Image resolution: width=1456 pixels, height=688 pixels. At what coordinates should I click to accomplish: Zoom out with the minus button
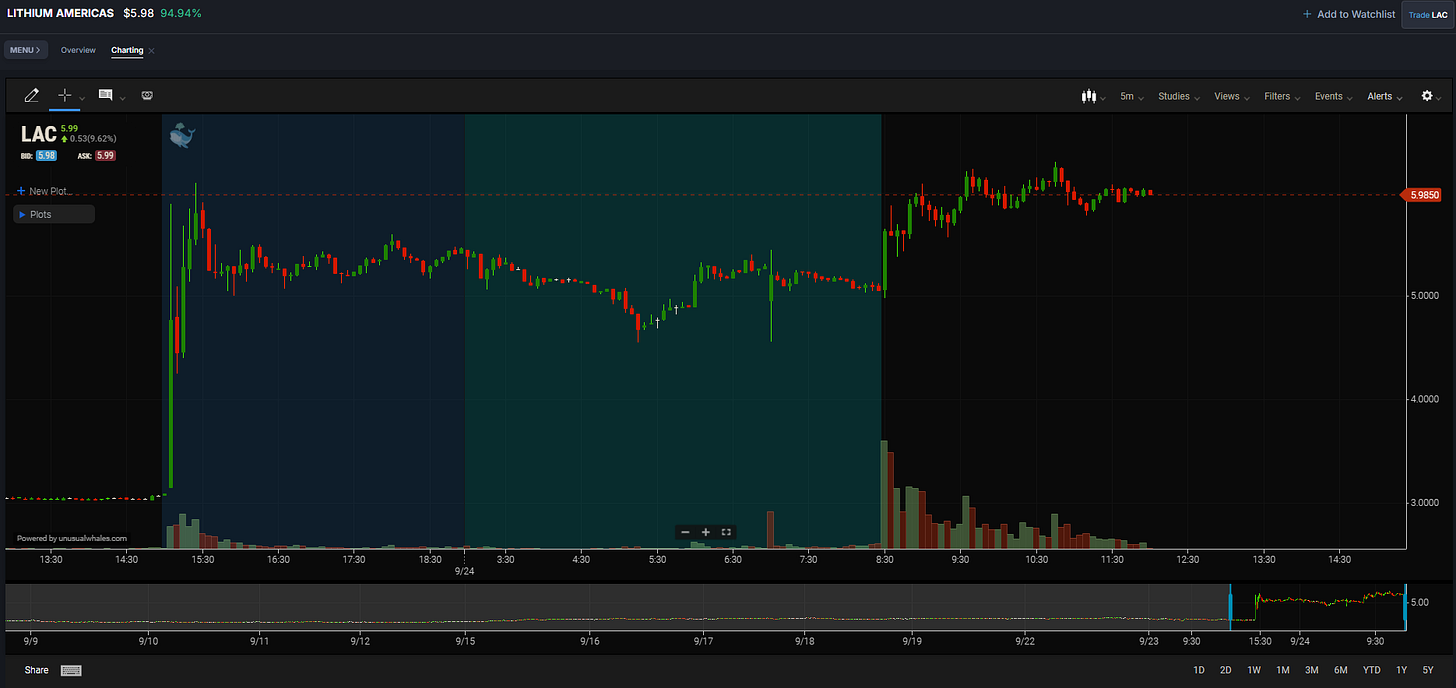coord(685,532)
